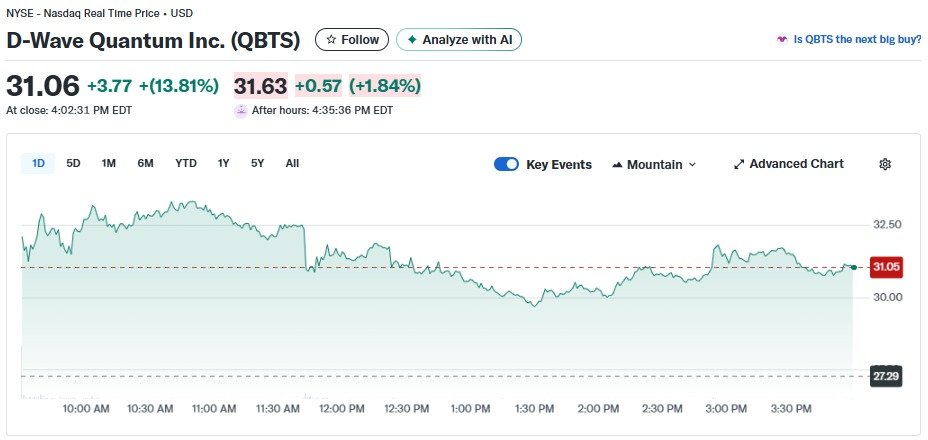Click the sparkle icon beside Analyze with AI
Image resolution: width=928 pixels, height=440 pixels.
(411, 40)
